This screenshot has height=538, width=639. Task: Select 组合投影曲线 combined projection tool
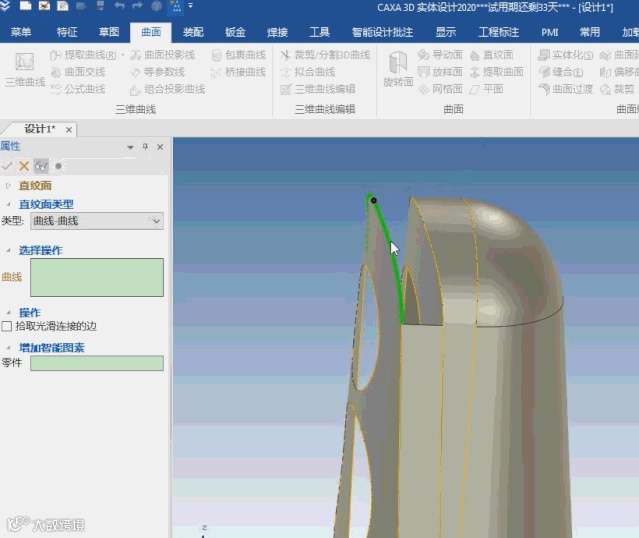tap(167, 89)
